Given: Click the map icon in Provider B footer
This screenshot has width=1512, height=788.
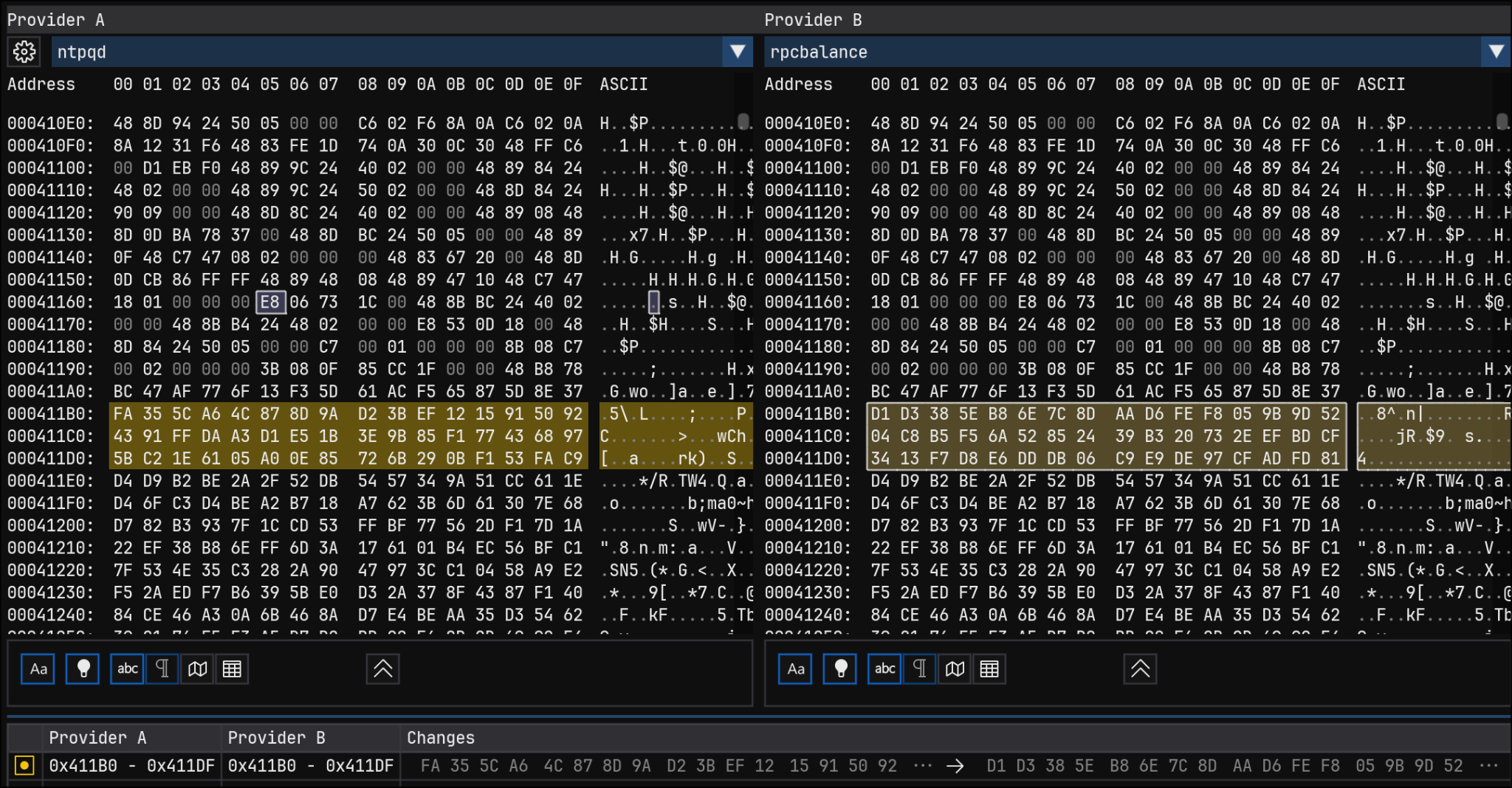Looking at the screenshot, I should pos(955,669).
